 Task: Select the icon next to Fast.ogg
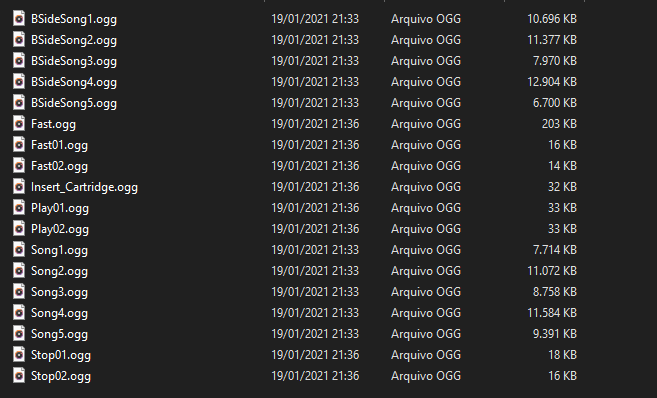pos(19,124)
